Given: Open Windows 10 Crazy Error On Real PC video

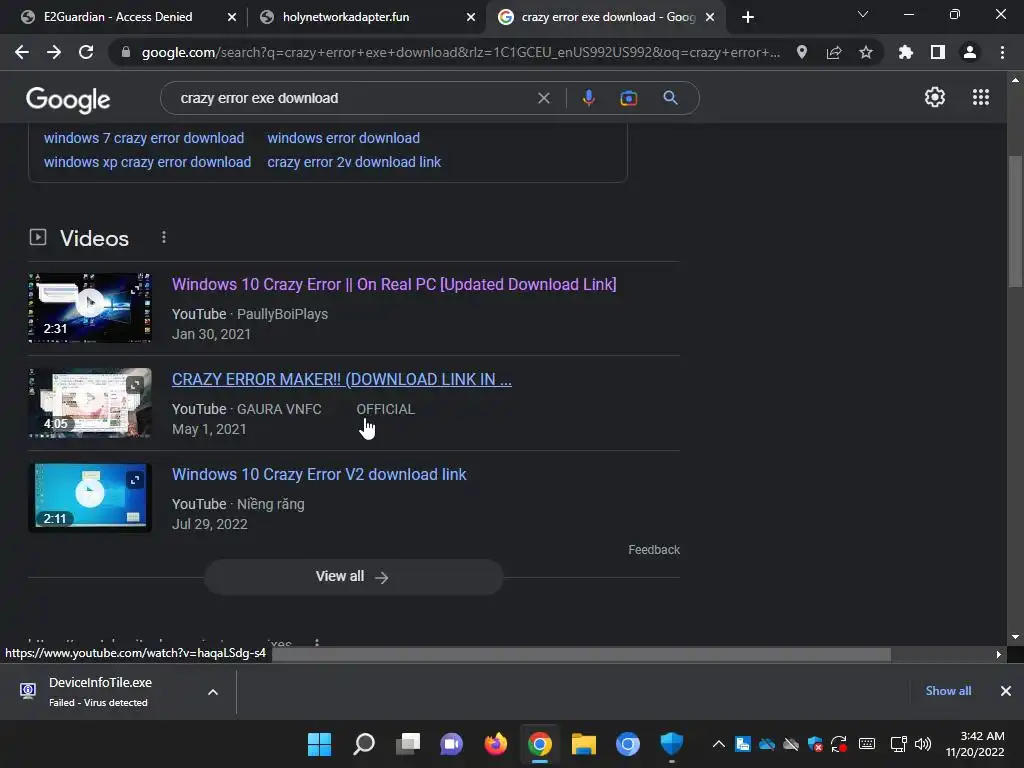Looking at the screenshot, I should pos(394,284).
